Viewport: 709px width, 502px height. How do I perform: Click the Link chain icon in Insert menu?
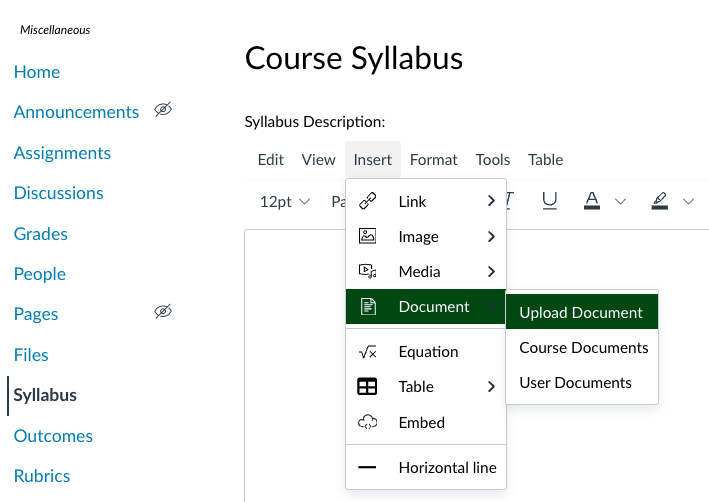click(368, 201)
